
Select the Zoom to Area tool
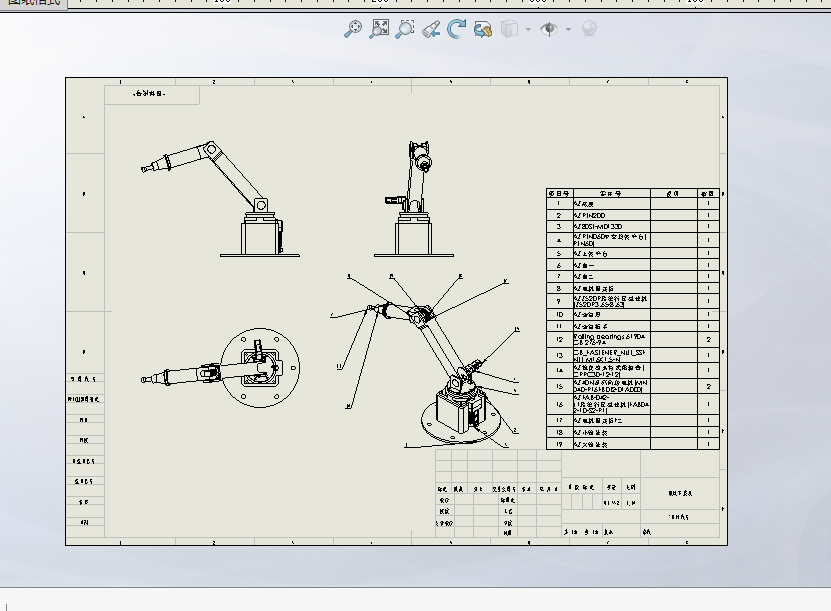point(405,29)
